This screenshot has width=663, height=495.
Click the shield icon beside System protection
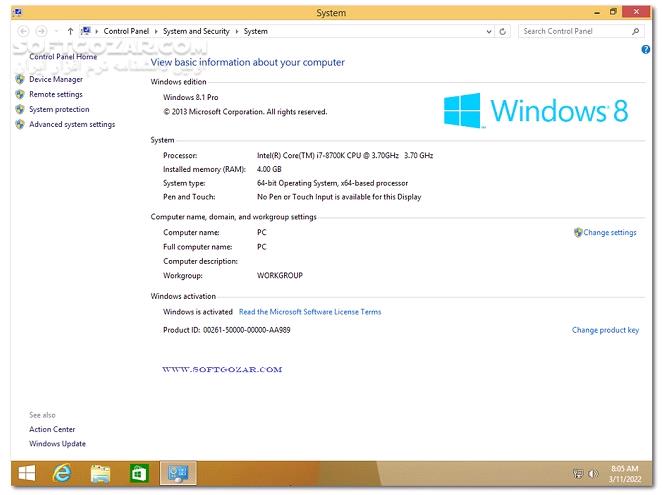coord(20,109)
